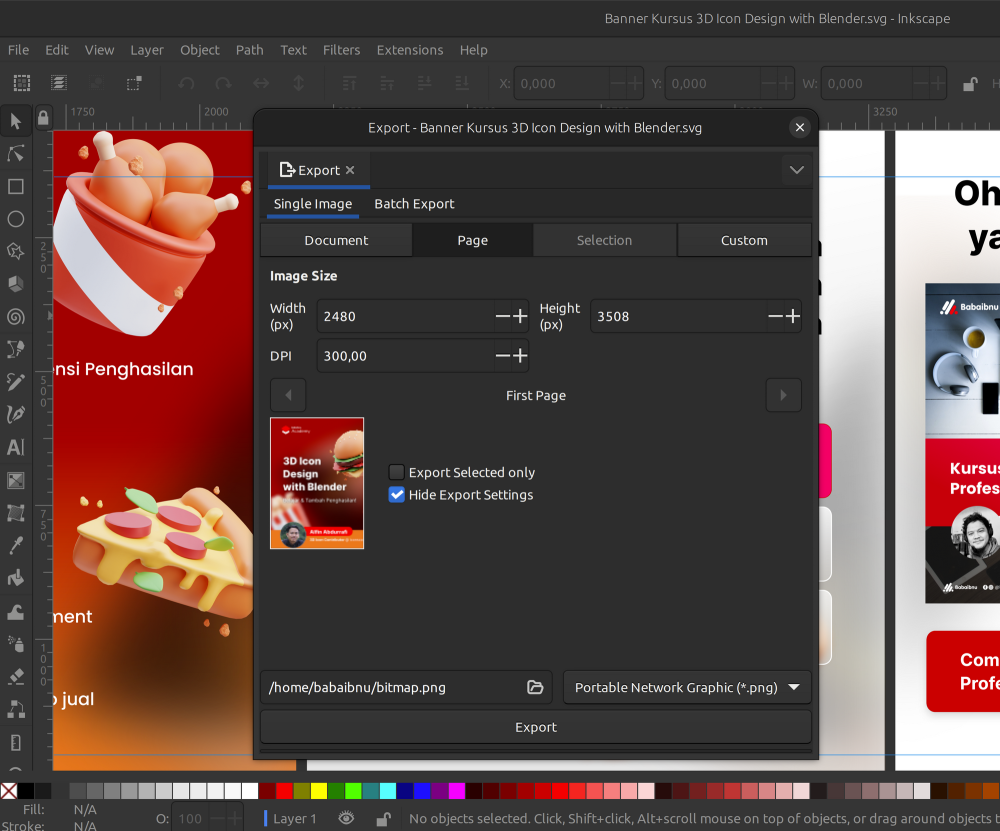Increase export Height with plus button
This screenshot has height=831, width=1000.
point(792,316)
